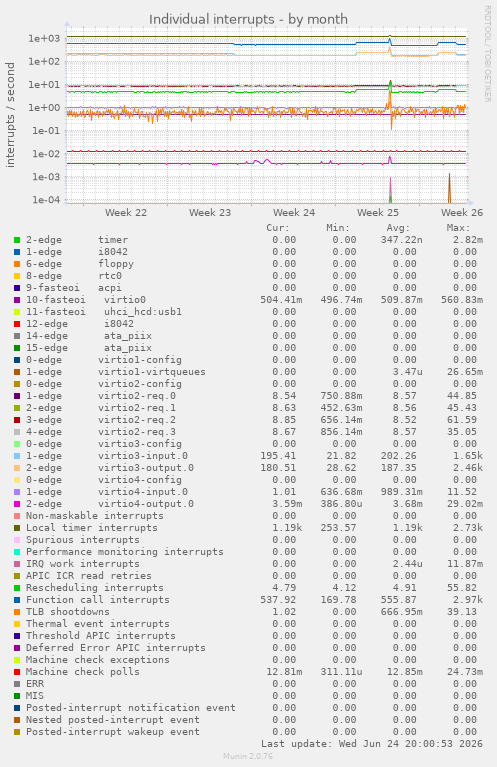Image resolution: width=497 pixels, height=767 pixels.
Task: Click the orange floppy legend swatch
Action: [x=17, y=264]
